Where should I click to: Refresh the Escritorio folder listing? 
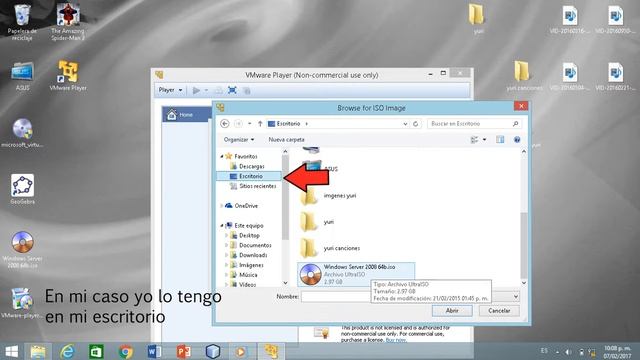pyautogui.click(x=416, y=124)
